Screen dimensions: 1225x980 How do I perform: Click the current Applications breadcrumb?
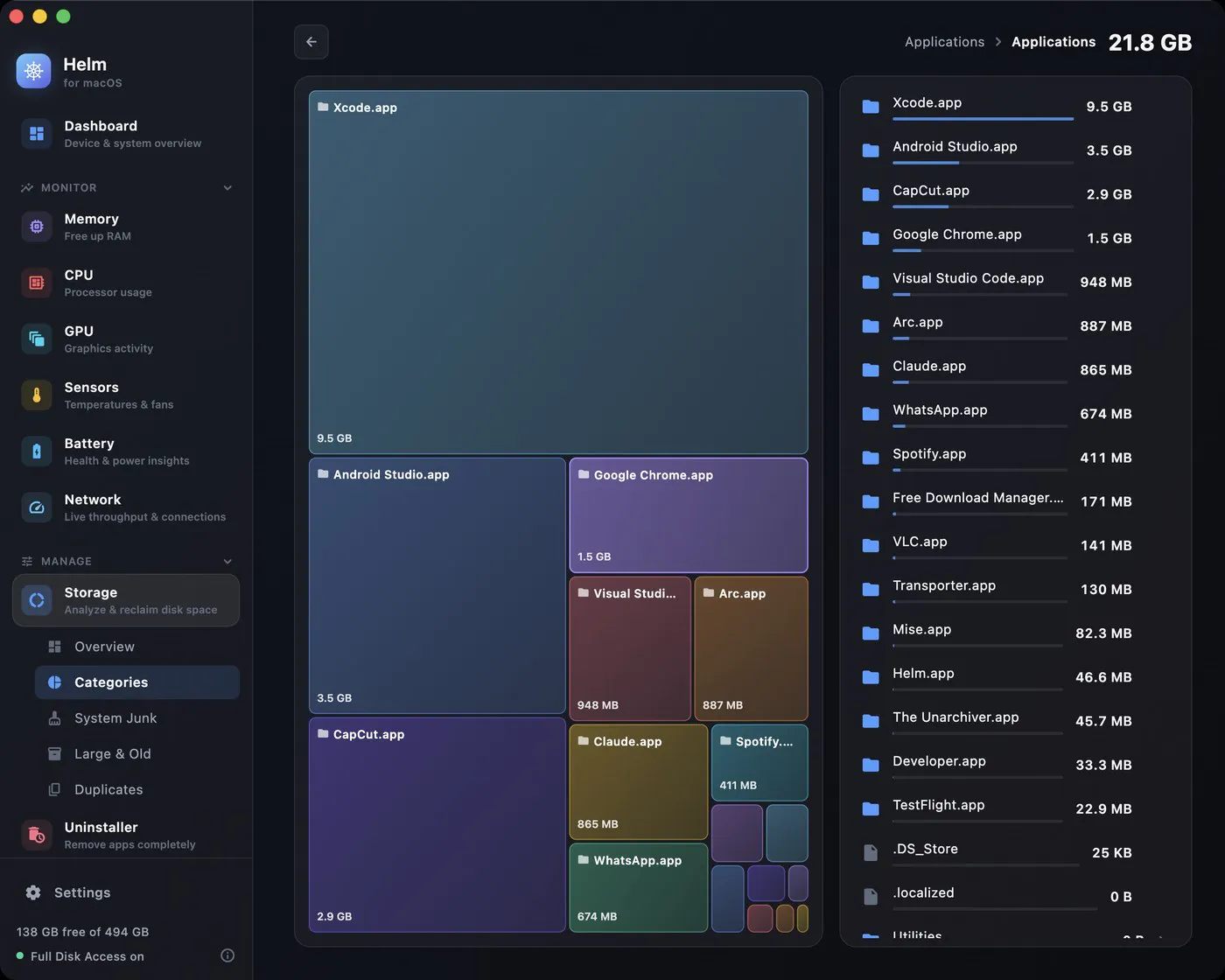1053,42
